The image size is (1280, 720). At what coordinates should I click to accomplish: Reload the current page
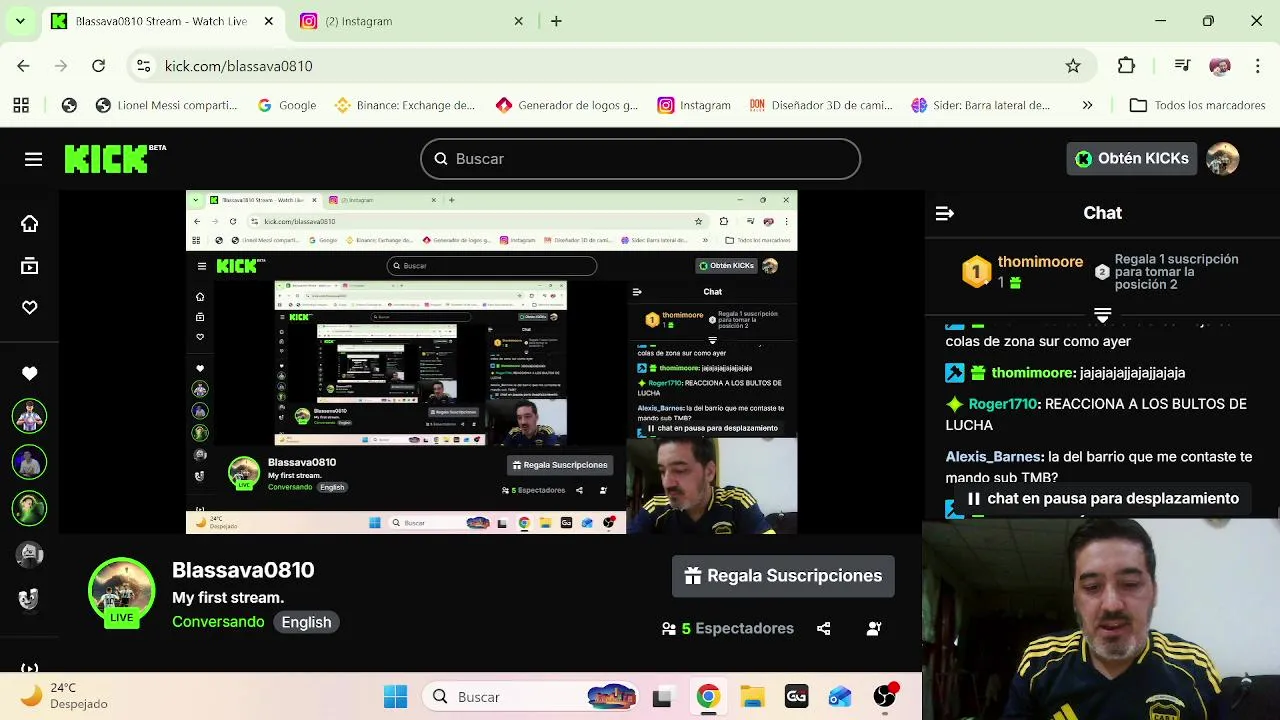[98, 66]
